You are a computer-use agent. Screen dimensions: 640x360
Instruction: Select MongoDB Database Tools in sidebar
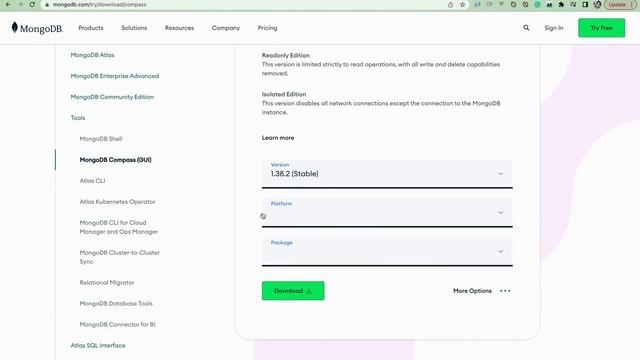click(x=116, y=303)
